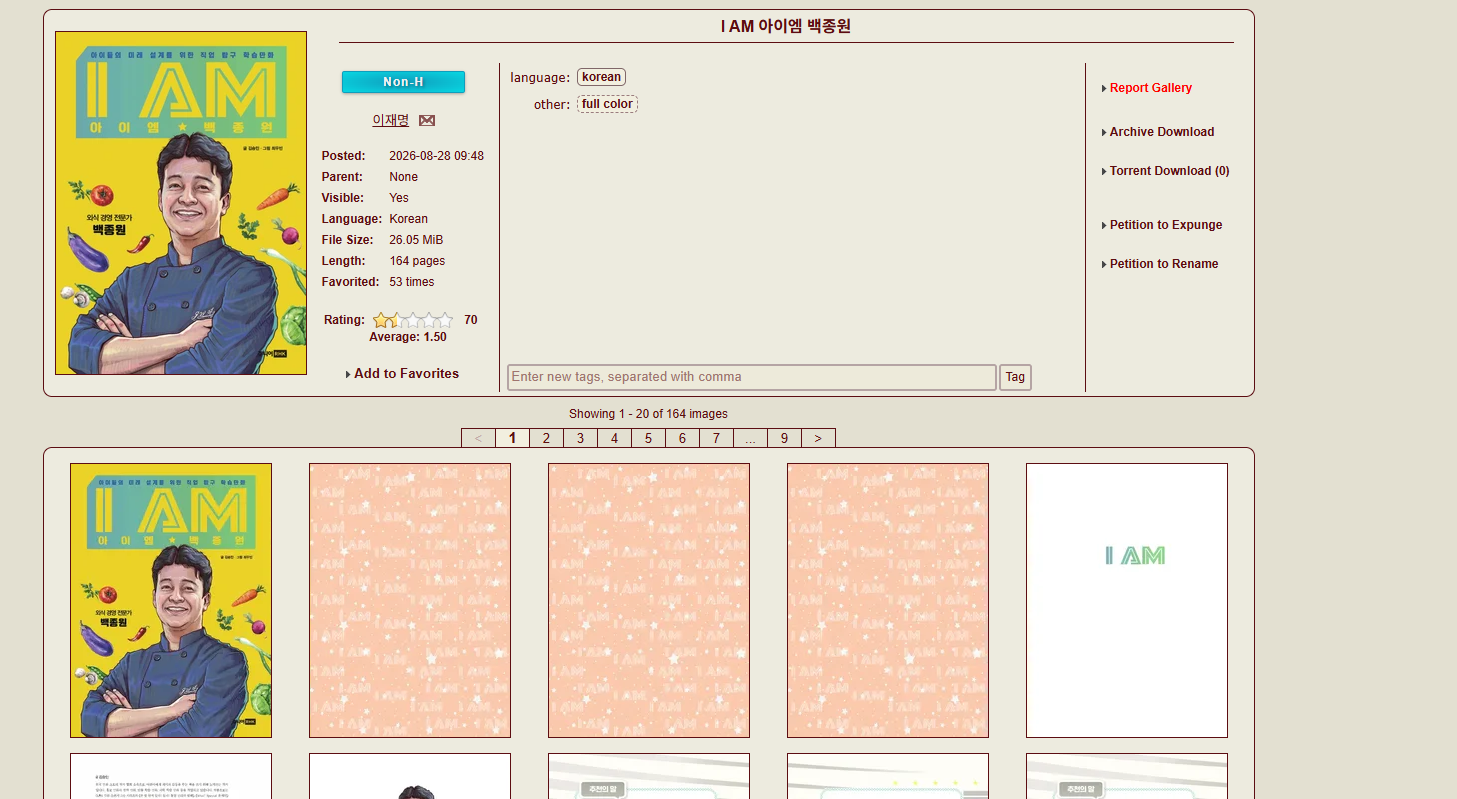Click the Visible value Yes
This screenshot has width=1457, height=799.
pyautogui.click(x=400, y=198)
